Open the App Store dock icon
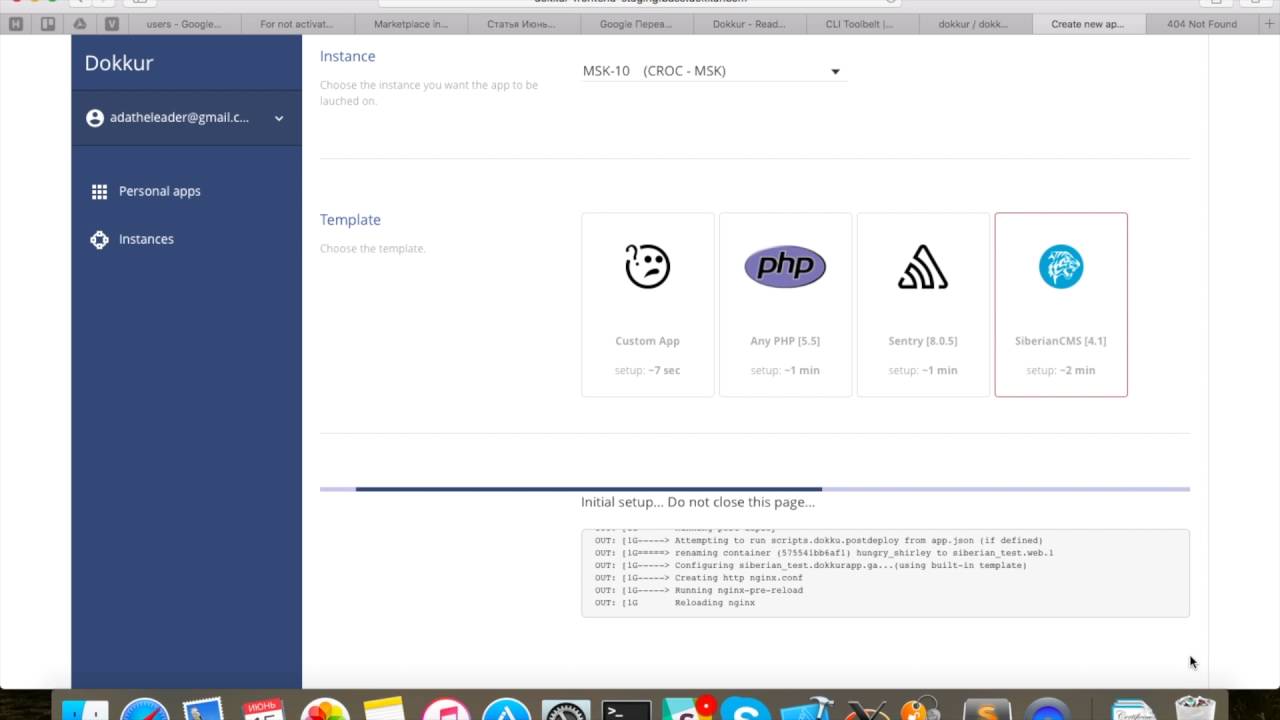 (506, 708)
